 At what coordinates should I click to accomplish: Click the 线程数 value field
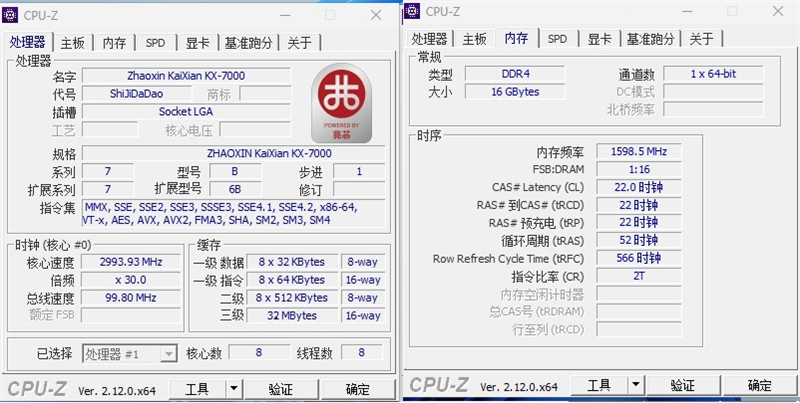(x=362, y=352)
